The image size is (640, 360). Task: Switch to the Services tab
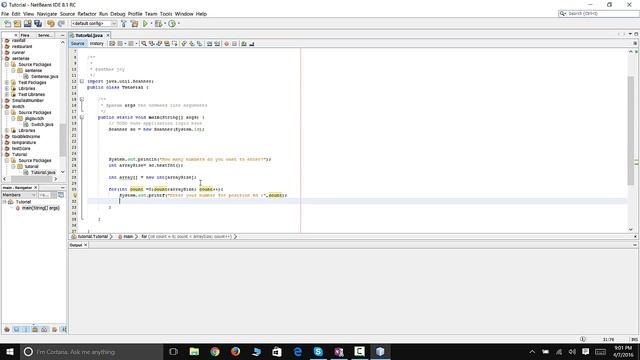click(x=44, y=36)
